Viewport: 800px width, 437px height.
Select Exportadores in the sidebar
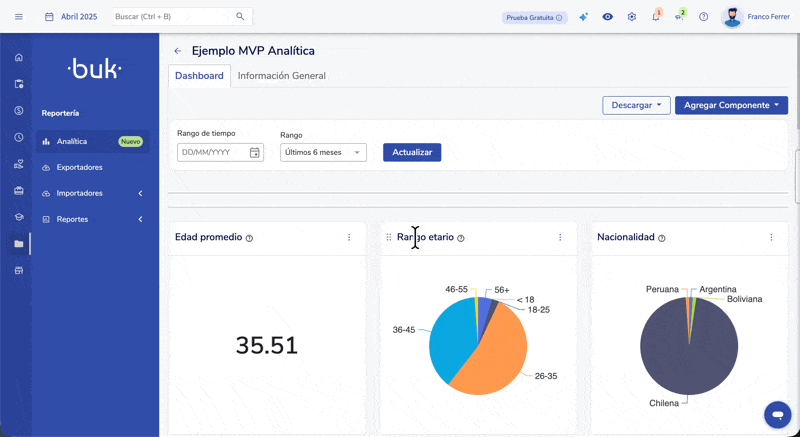[x=79, y=167]
